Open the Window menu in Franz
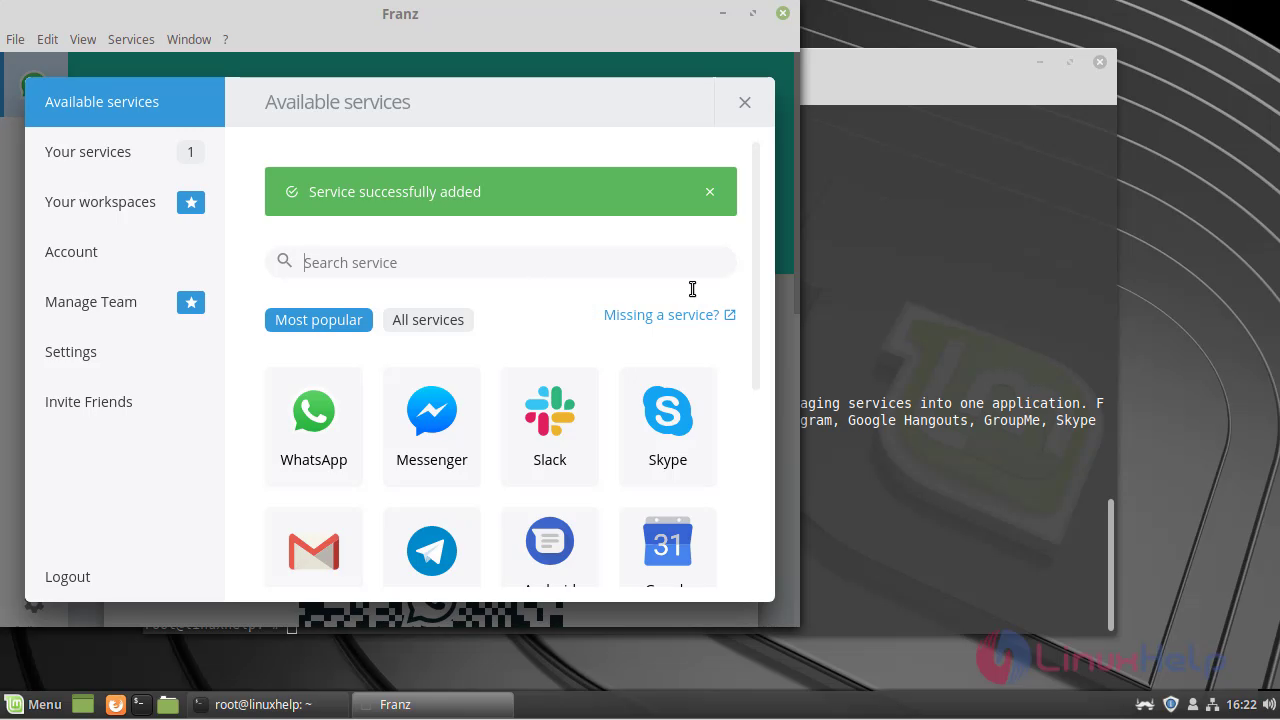 pos(189,39)
